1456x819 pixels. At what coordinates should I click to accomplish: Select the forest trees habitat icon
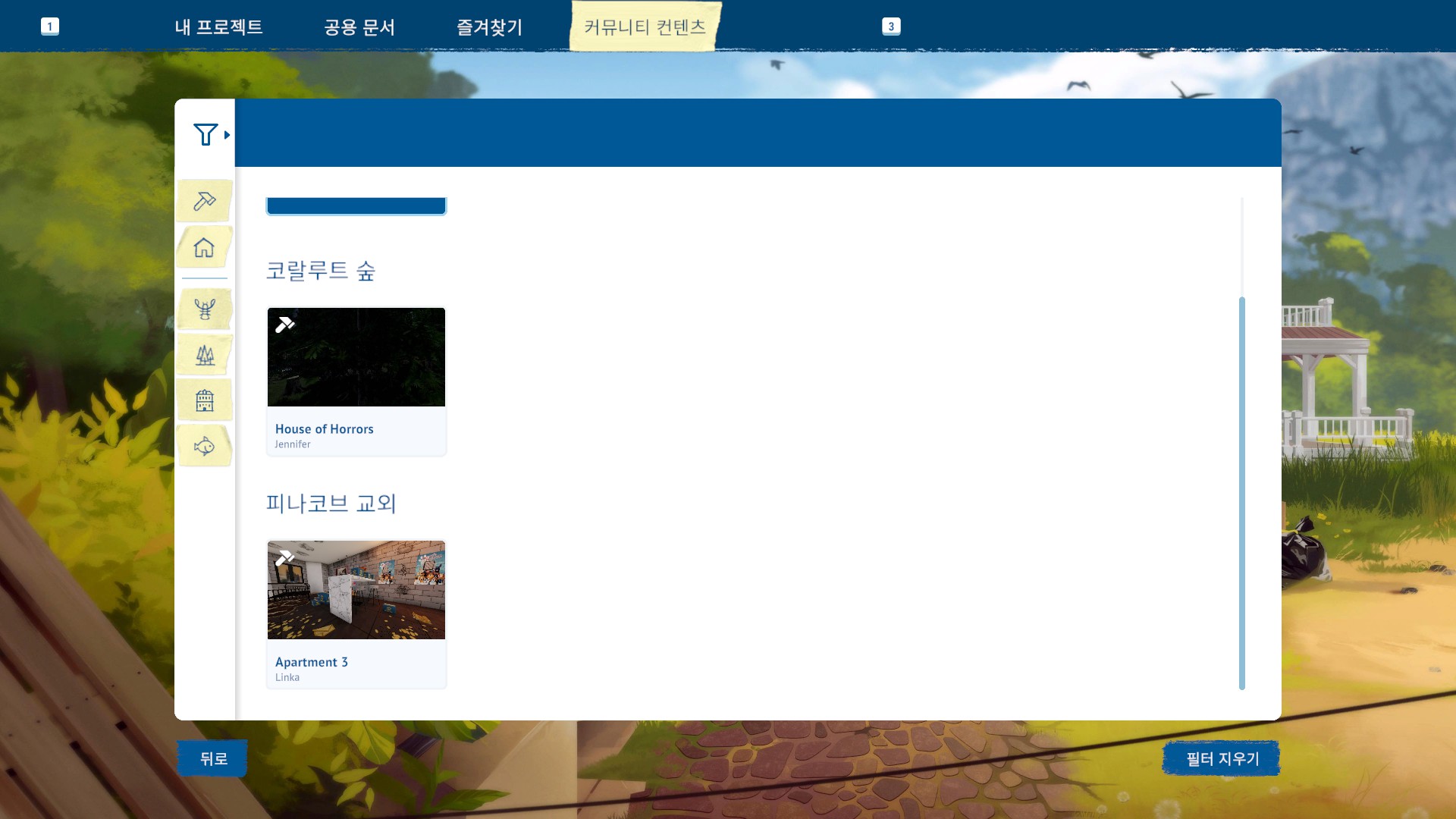click(x=205, y=355)
